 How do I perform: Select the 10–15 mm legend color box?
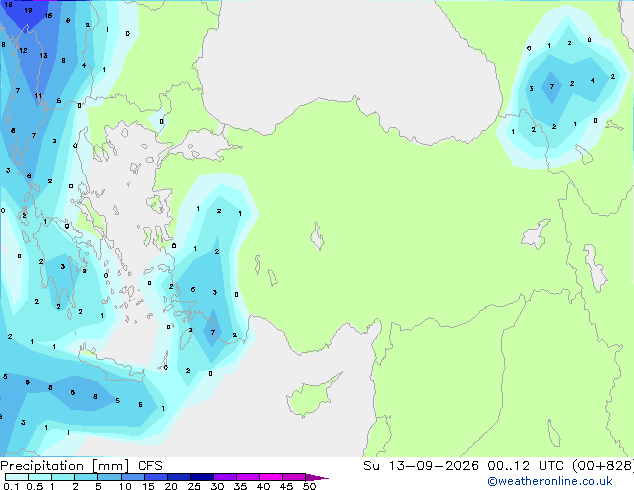point(133,477)
